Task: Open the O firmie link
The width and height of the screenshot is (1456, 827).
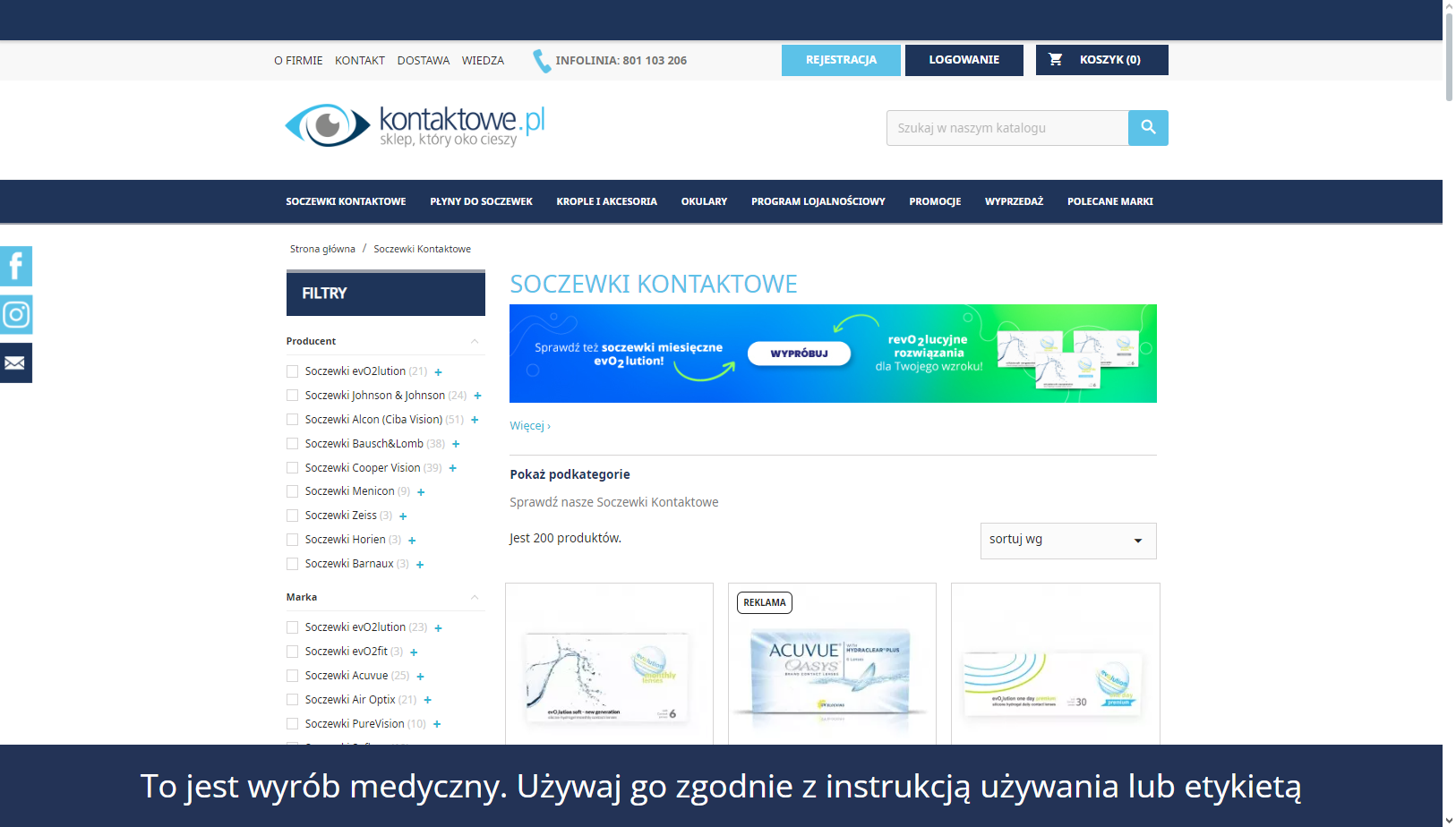Action: tap(298, 60)
